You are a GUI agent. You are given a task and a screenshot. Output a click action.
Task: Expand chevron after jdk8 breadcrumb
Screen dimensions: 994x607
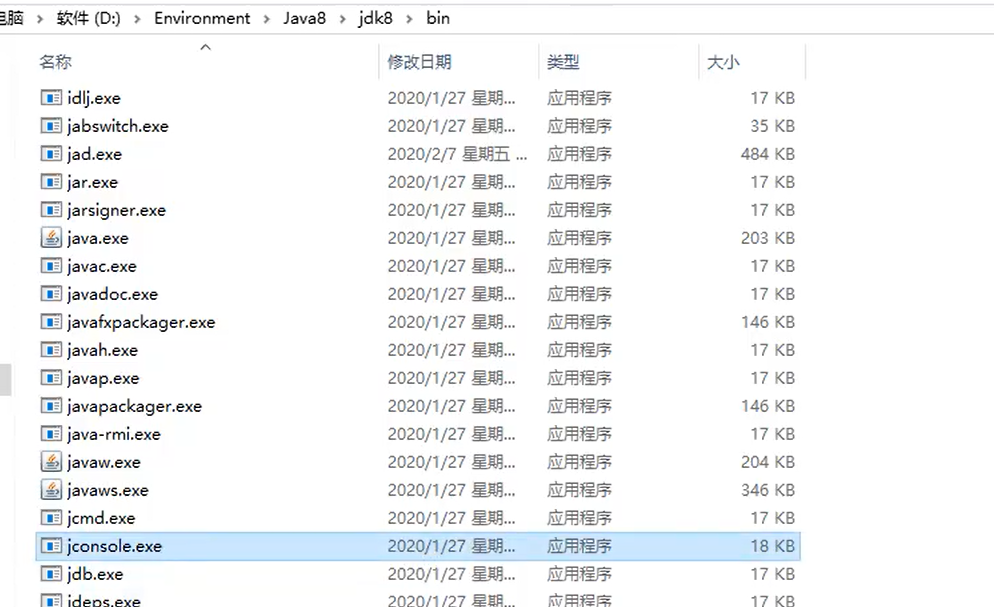pos(409,19)
